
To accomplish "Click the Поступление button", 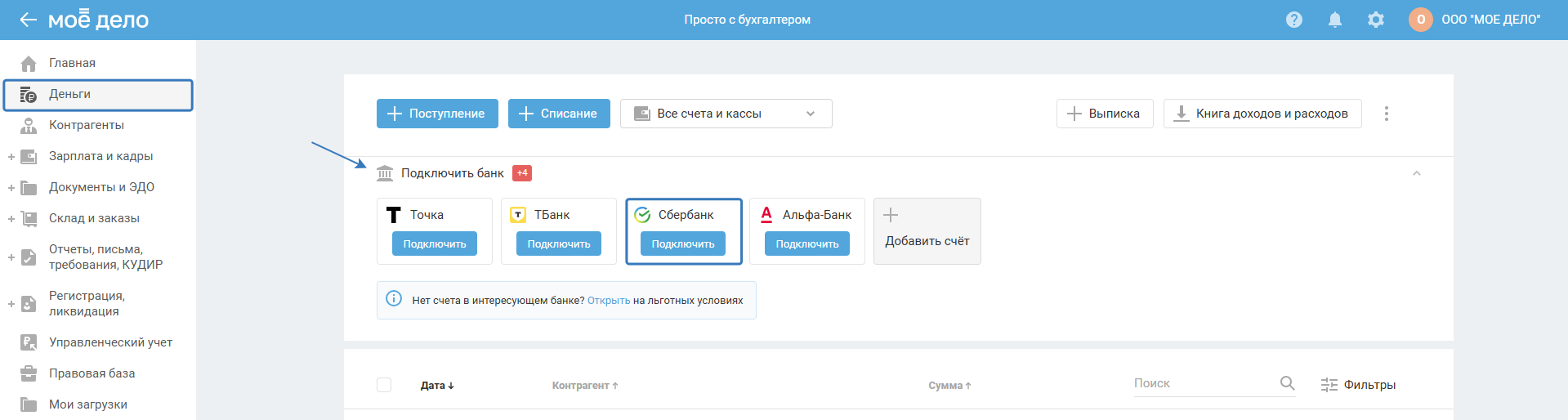I will [436, 114].
